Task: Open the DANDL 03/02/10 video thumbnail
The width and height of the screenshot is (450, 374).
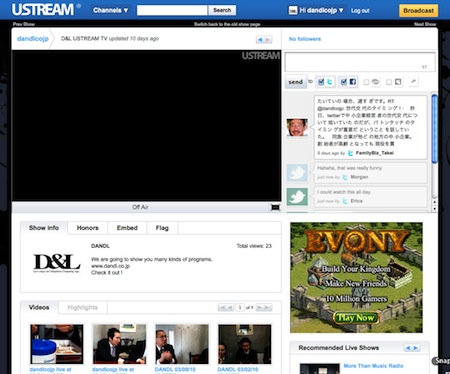Action: [x=245, y=344]
